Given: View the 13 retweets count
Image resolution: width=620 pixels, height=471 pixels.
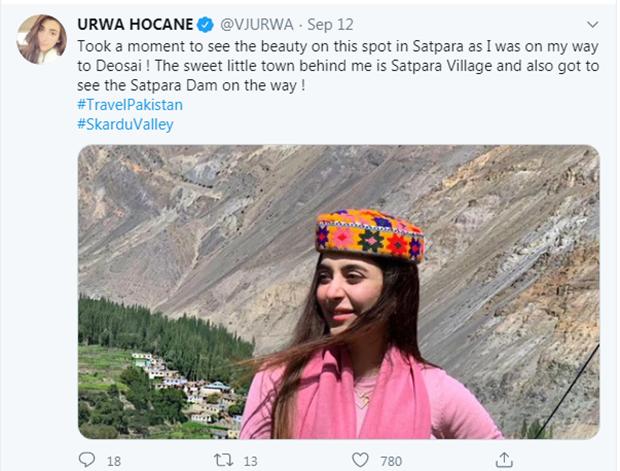Looking at the screenshot, I should [250, 461].
